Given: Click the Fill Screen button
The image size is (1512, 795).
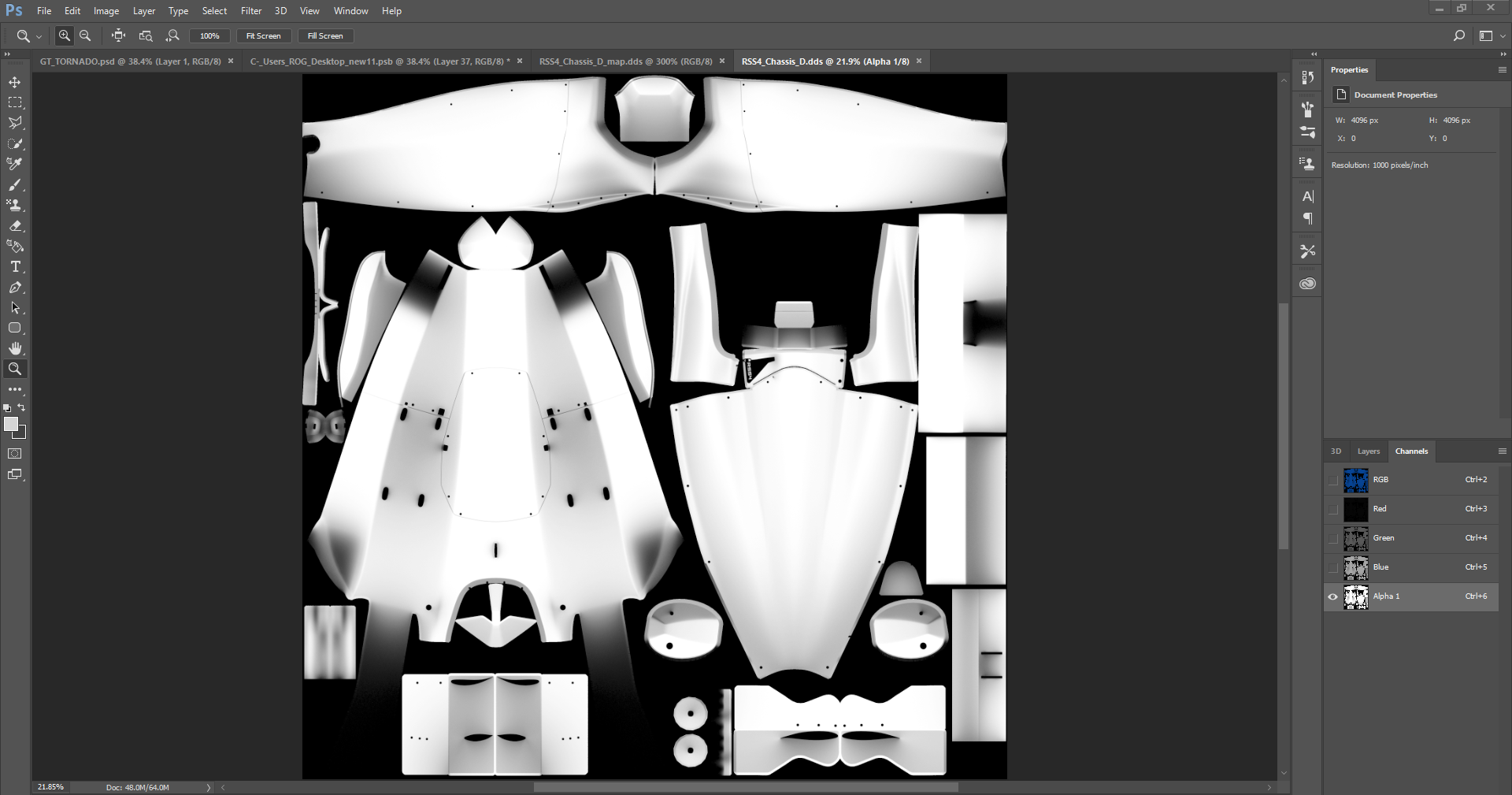Looking at the screenshot, I should click(x=325, y=35).
